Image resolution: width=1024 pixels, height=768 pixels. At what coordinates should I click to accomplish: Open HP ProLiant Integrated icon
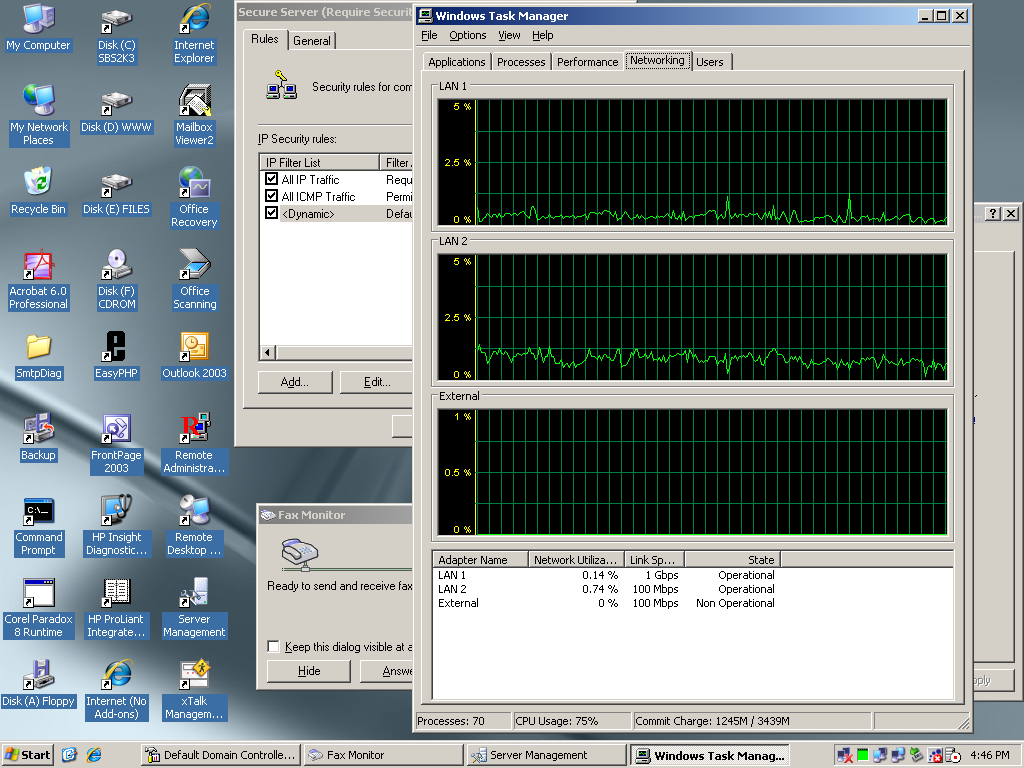coord(116,609)
